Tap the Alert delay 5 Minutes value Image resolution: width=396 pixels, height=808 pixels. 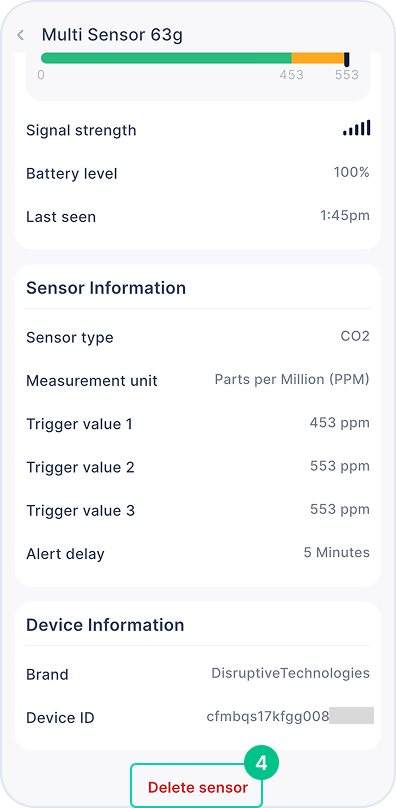tap(336, 553)
